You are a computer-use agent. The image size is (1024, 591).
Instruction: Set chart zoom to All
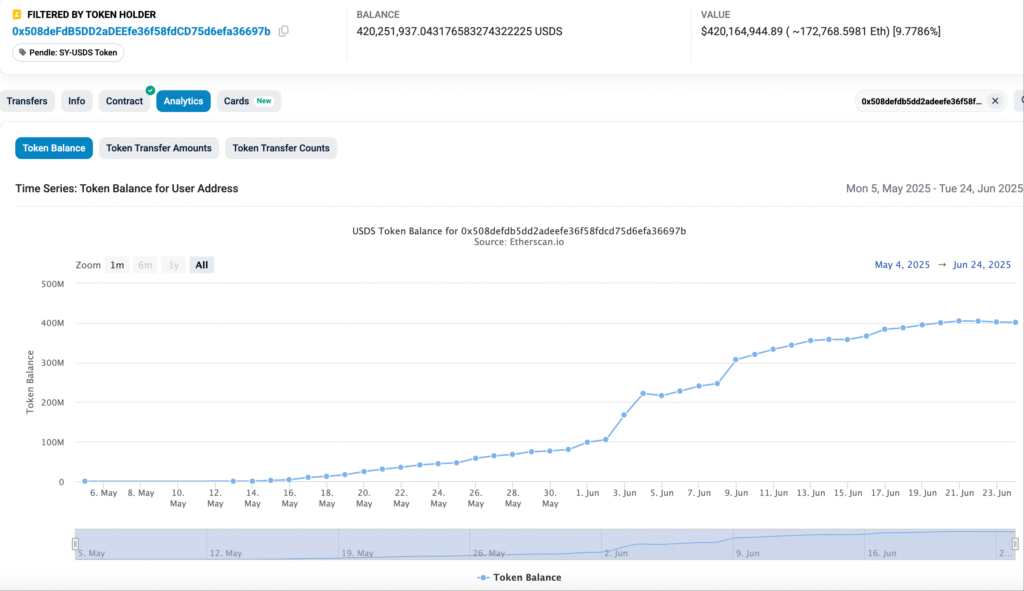(x=202, y=264)
